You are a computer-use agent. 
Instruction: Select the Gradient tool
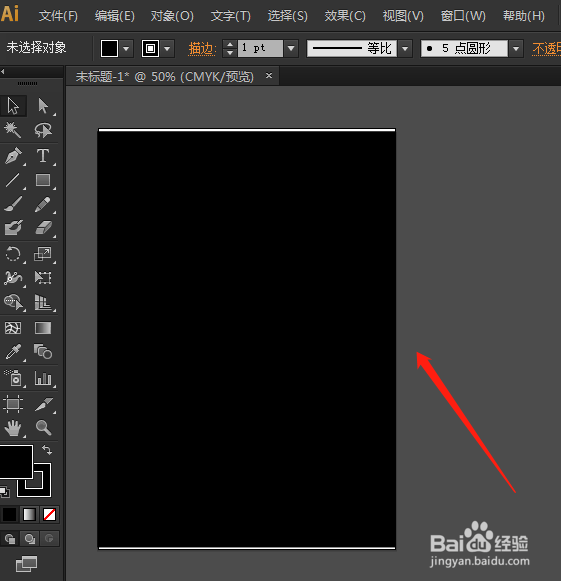(x=43, y=328)
